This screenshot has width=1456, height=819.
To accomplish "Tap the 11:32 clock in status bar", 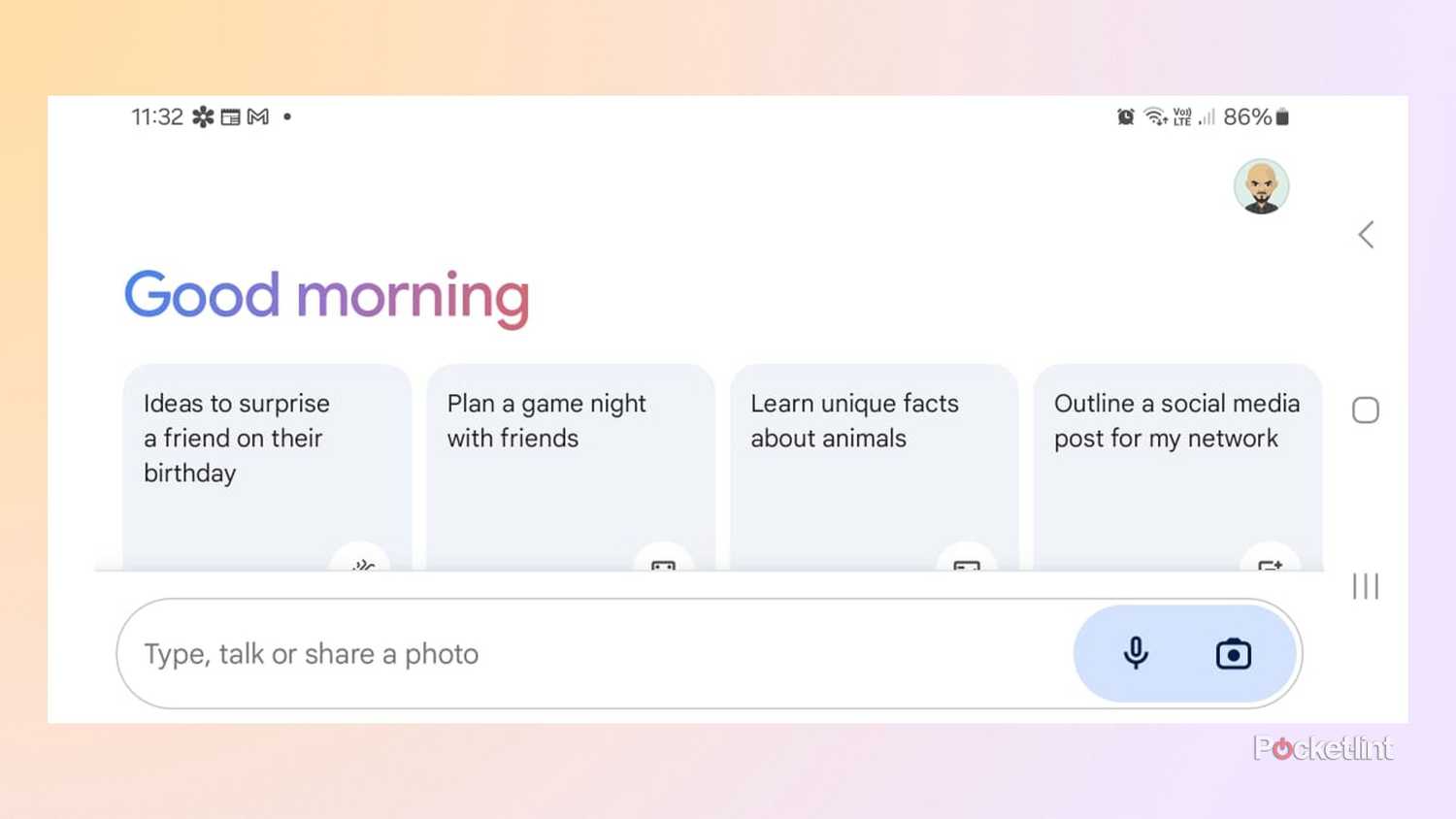I will point(157,117).
